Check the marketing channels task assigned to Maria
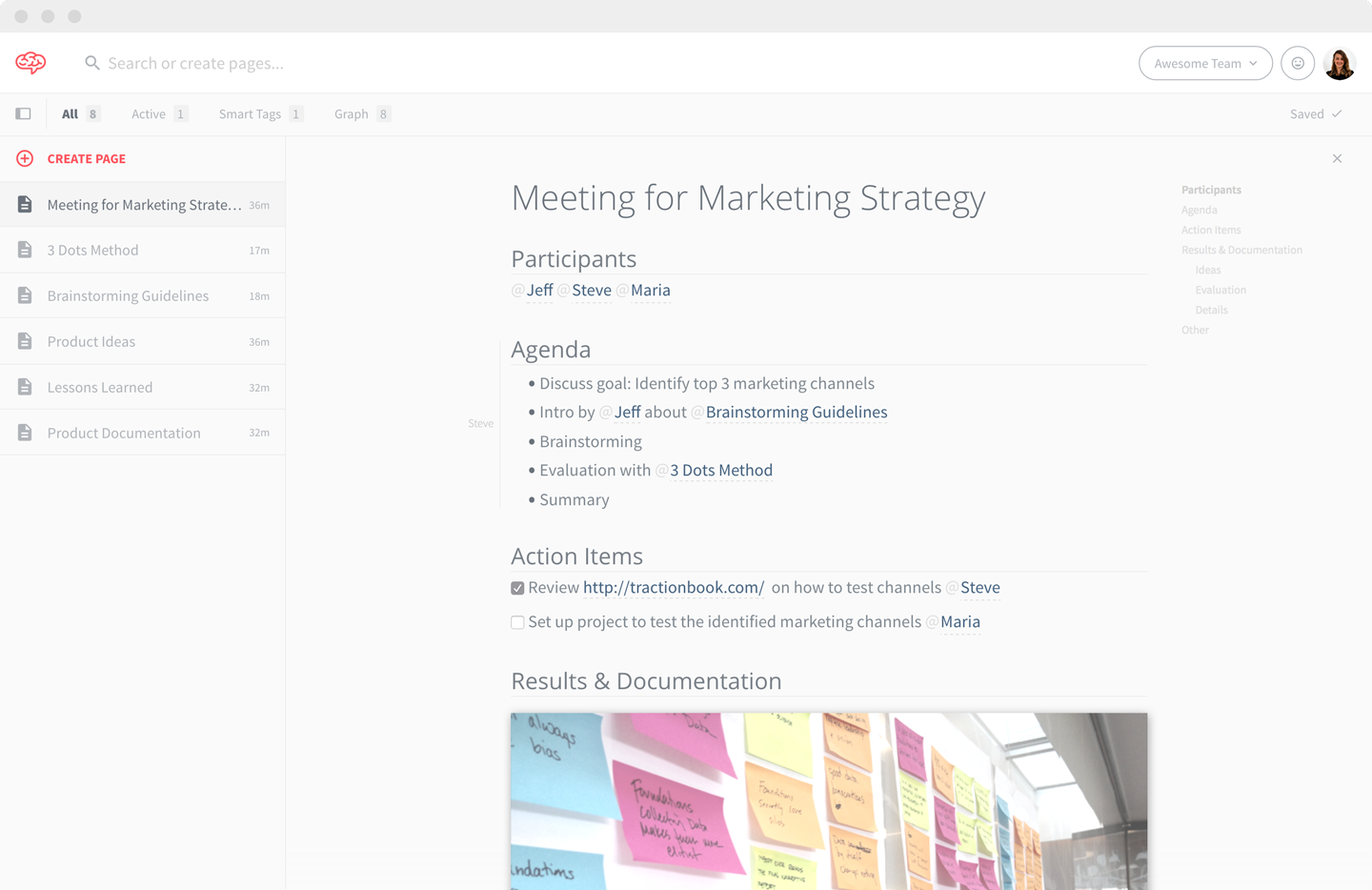The width and height of the screenshot is (1372, 890). point(517,621)
